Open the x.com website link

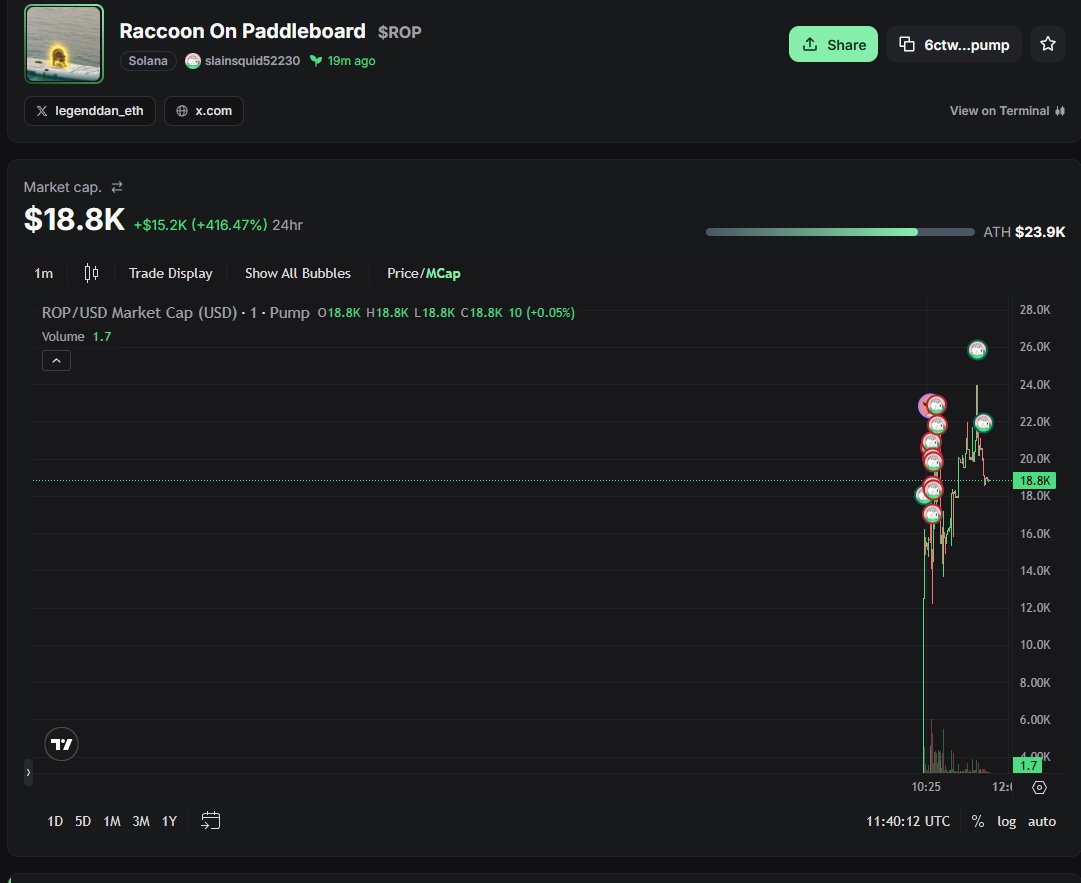pos(203,111)
